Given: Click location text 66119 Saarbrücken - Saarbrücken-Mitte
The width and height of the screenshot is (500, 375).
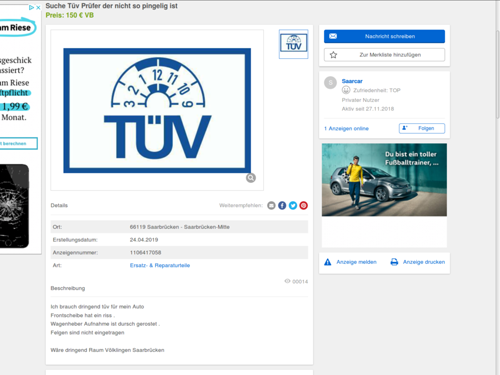Looking at the screenshot, I should pyautogui.click(x=179, y=227).
